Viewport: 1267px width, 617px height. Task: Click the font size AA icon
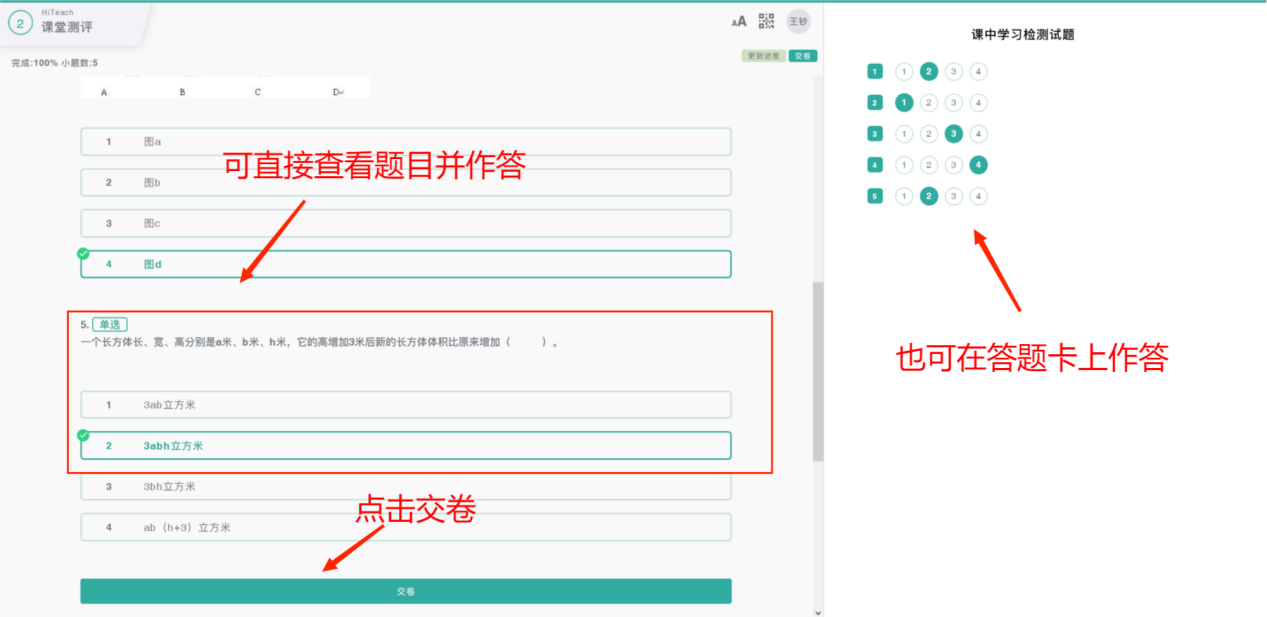[x=739, y=21]
